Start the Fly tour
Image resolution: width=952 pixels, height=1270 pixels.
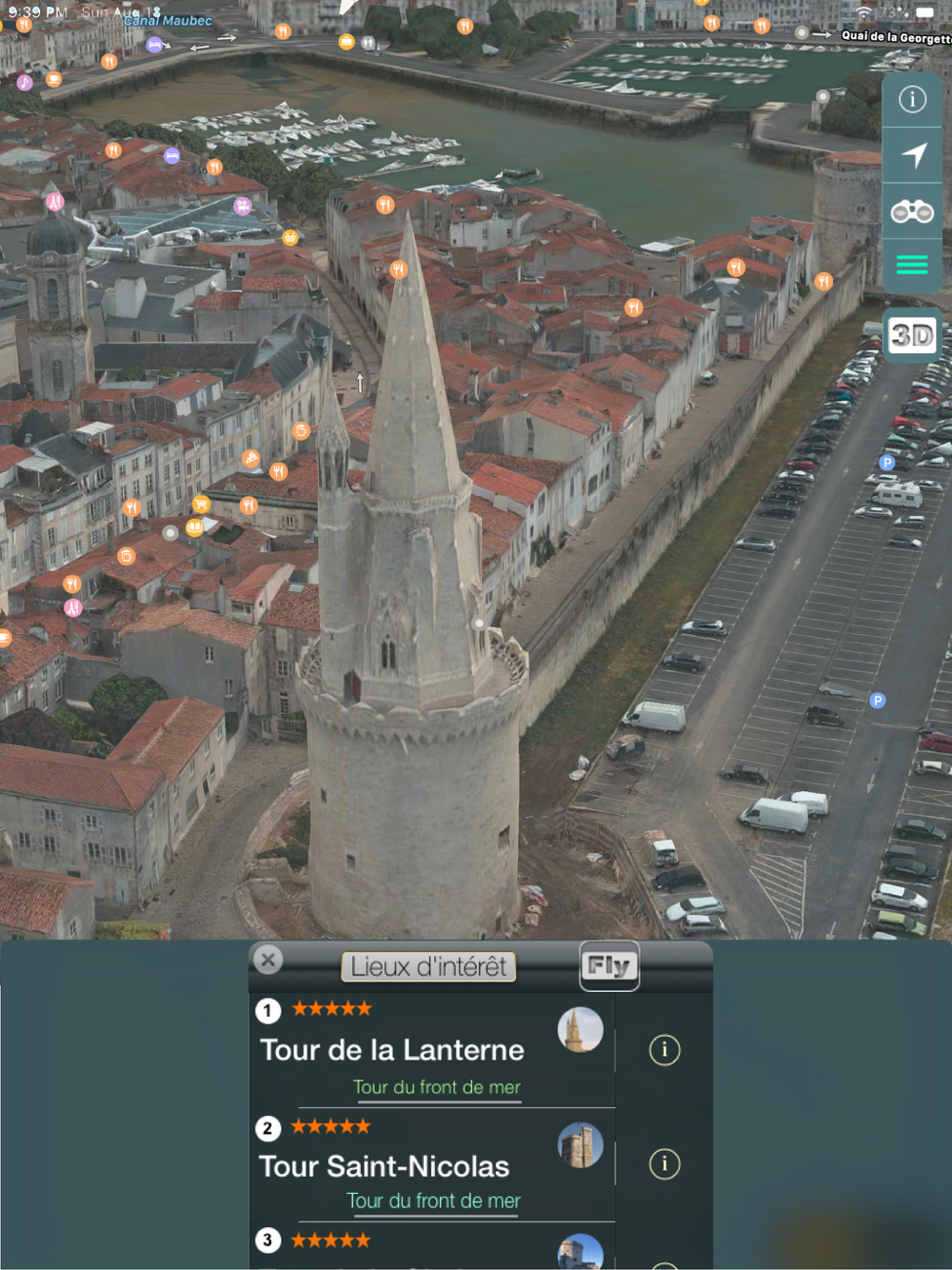pyautogui.click(x=609, y=966)
